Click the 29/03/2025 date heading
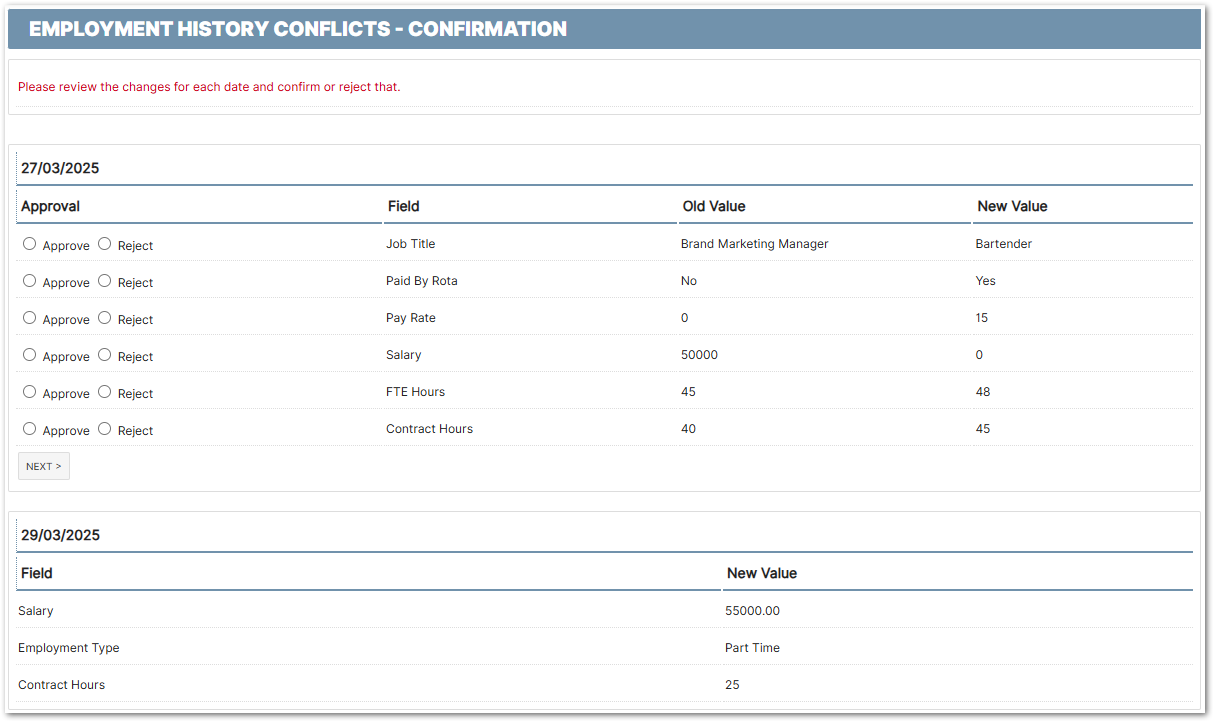This screenshot has width=1214, height=722. [60, 535]
